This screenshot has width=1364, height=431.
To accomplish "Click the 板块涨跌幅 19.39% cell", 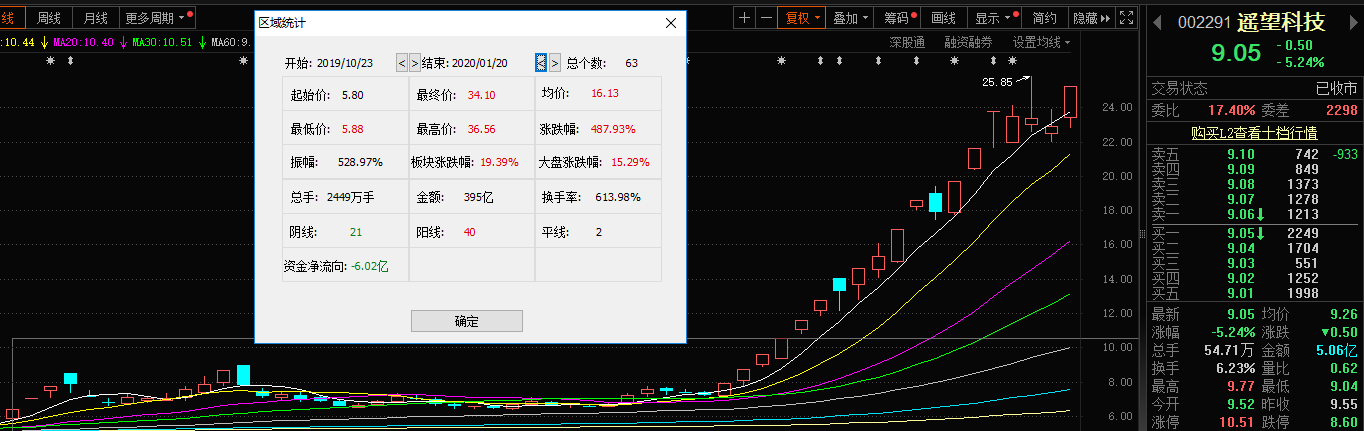I will coord(472,161).
